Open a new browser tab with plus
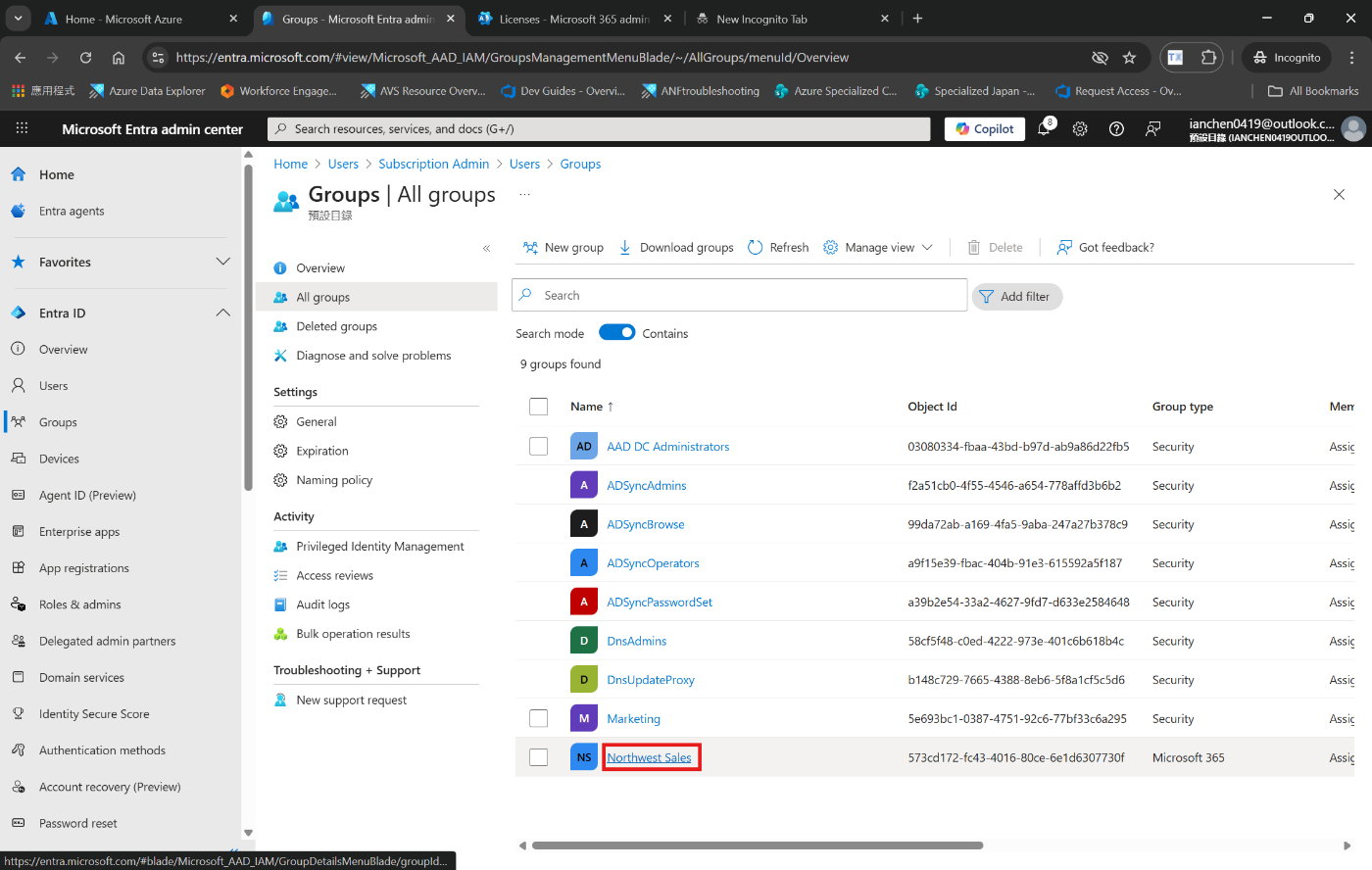Screen dimensions: 1372x870 click(917, 19)
